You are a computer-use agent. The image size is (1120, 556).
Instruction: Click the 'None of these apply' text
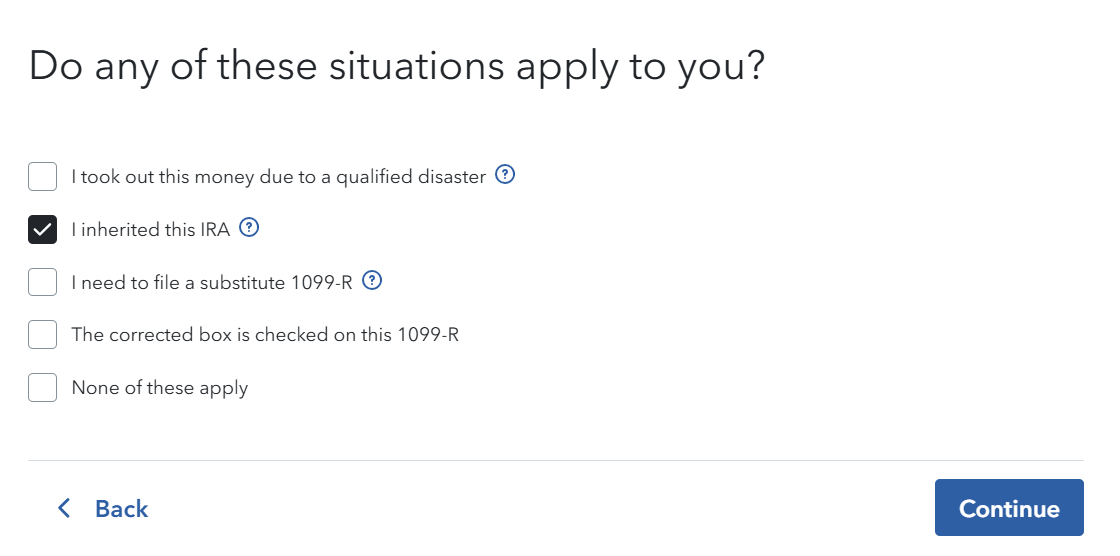(x=159, y=387)
